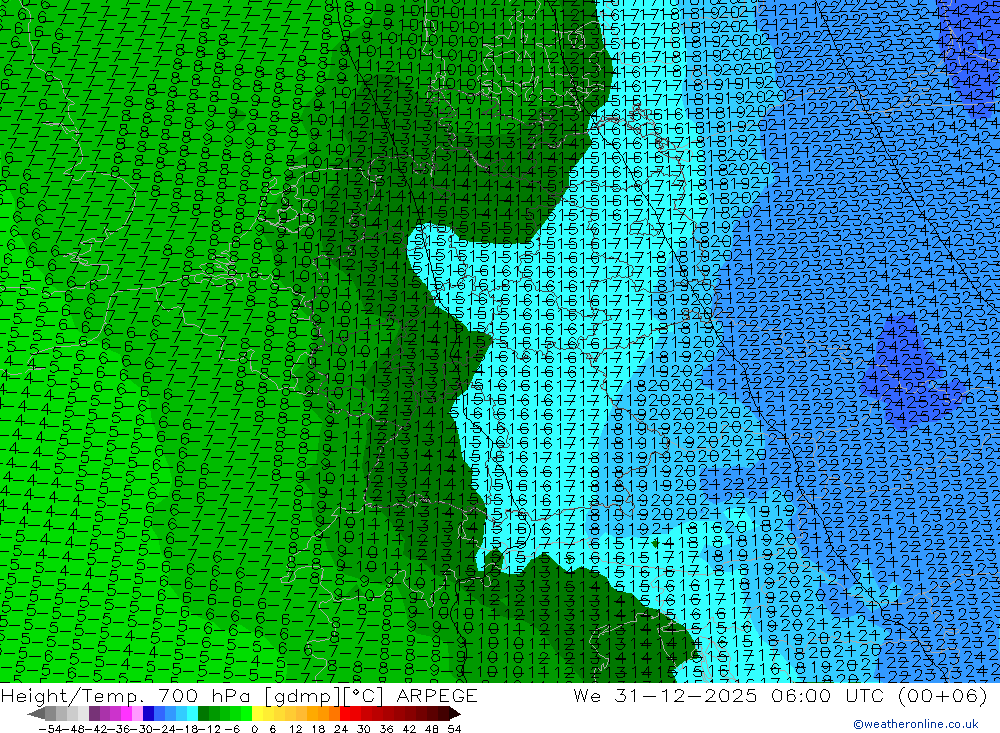Select the yellow 0 °C legend swatch
The width and height of the screenshot is (1000, 733).
(257, 713)
